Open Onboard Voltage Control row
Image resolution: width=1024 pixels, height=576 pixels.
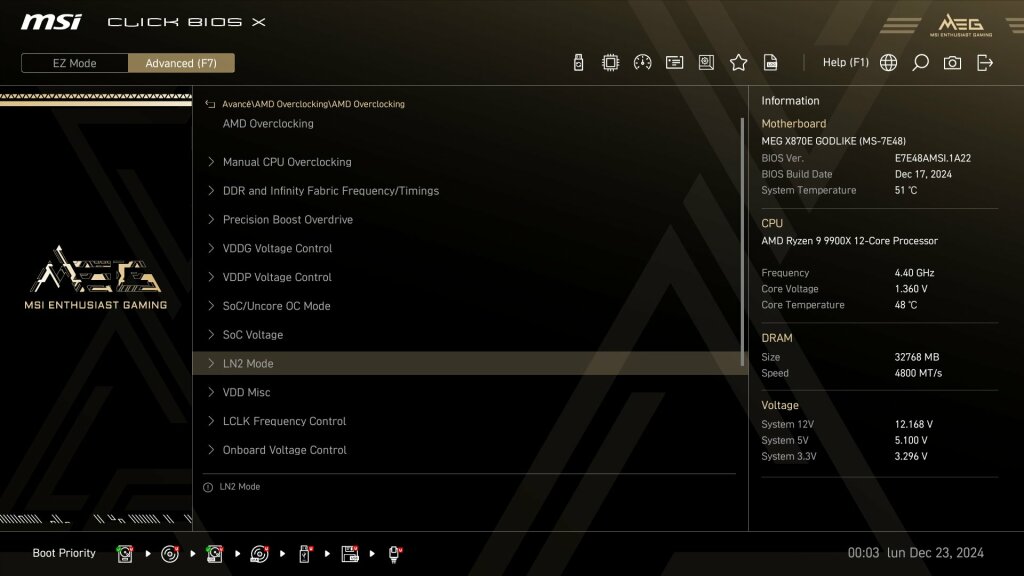pos(469,450)
